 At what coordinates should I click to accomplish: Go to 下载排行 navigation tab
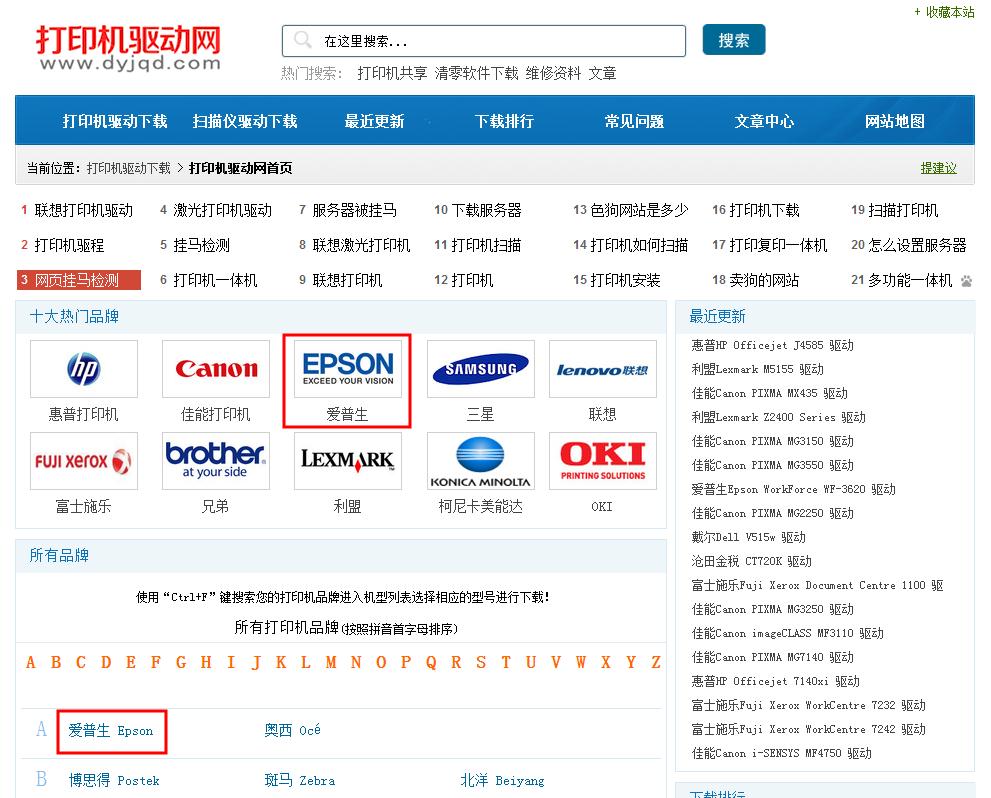point(504,121)
